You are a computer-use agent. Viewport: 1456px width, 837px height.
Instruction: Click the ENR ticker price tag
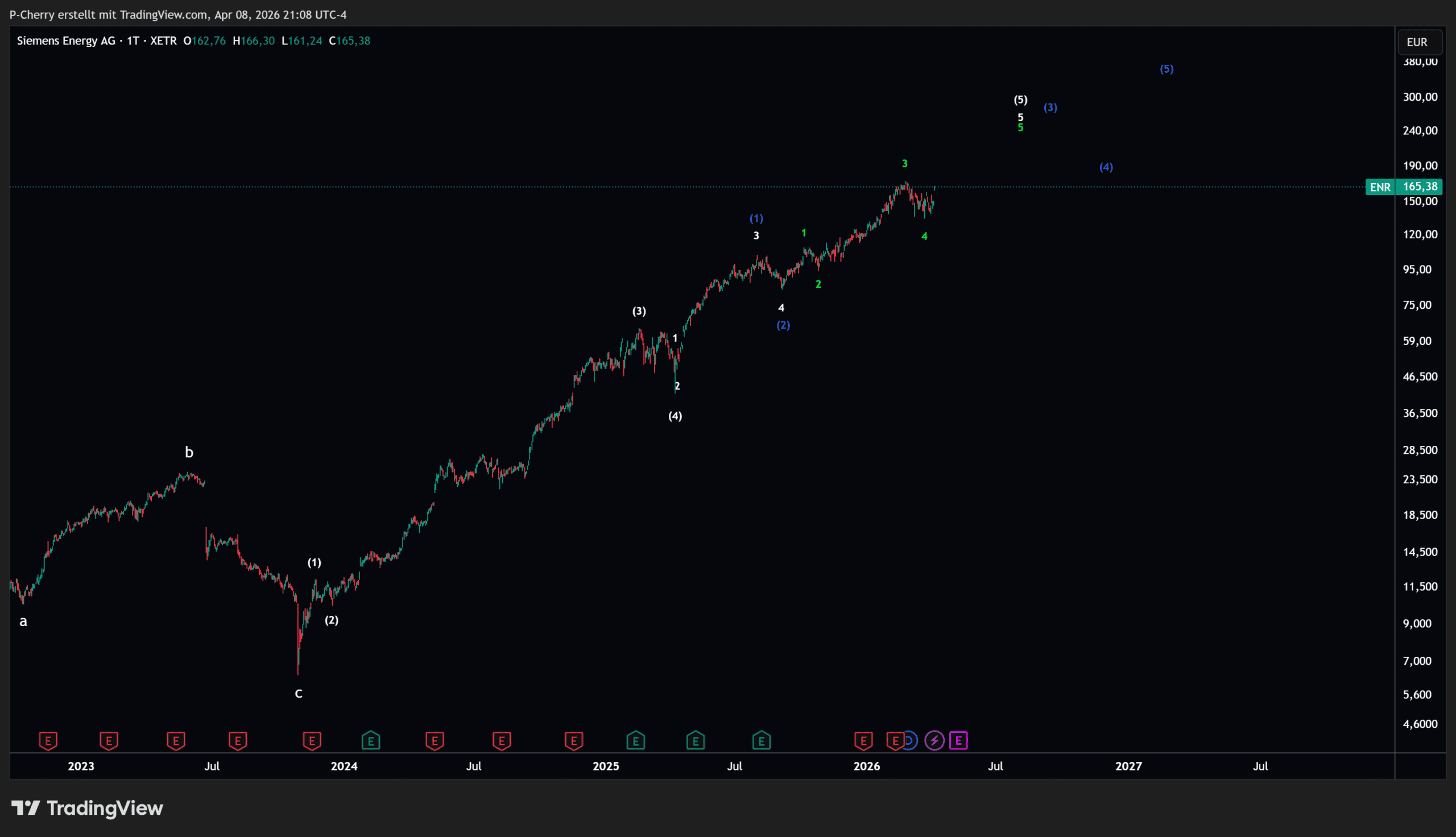tap(1380, 187)
